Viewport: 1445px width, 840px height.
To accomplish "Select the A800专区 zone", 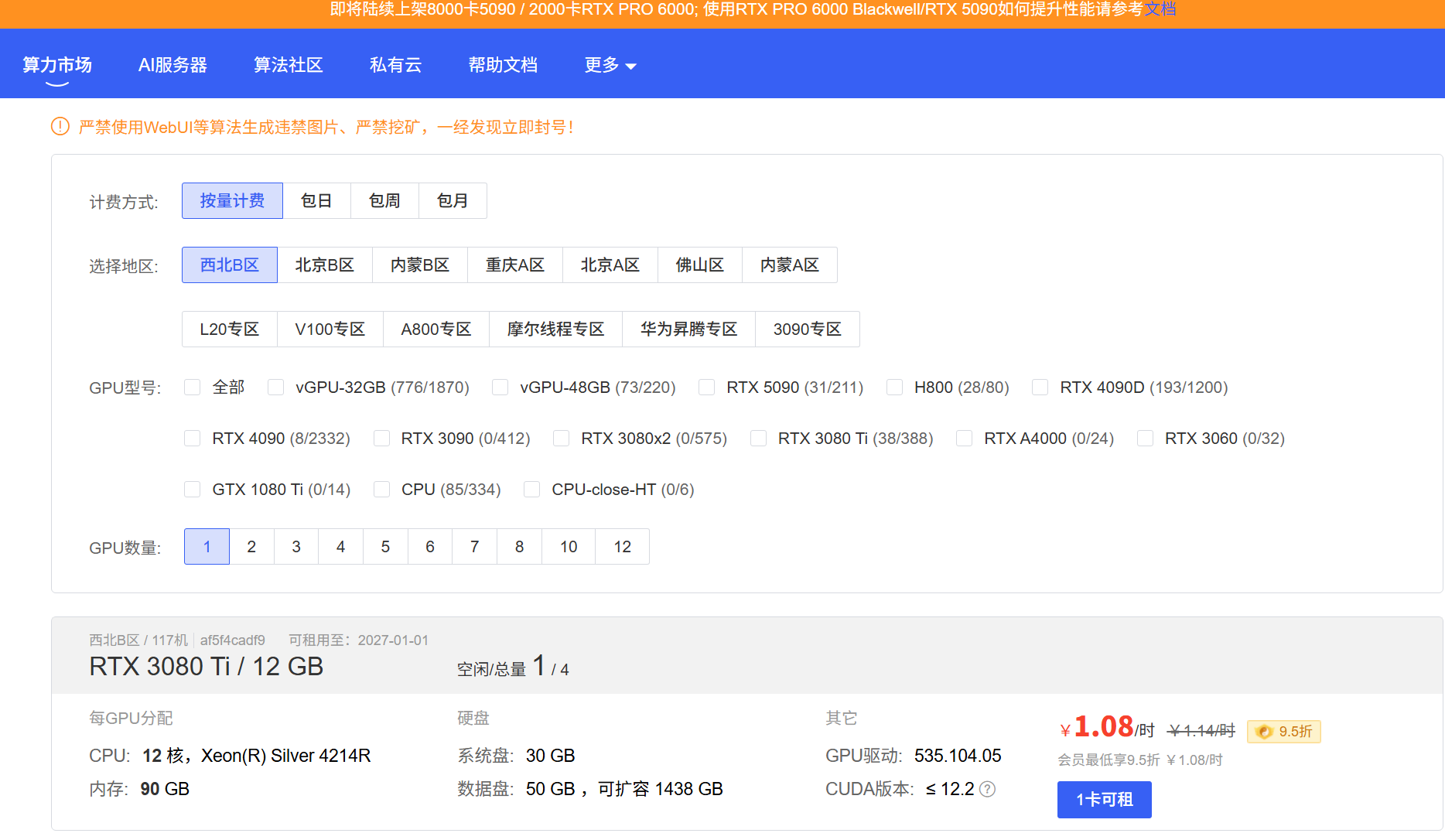I will pos(436,330).
